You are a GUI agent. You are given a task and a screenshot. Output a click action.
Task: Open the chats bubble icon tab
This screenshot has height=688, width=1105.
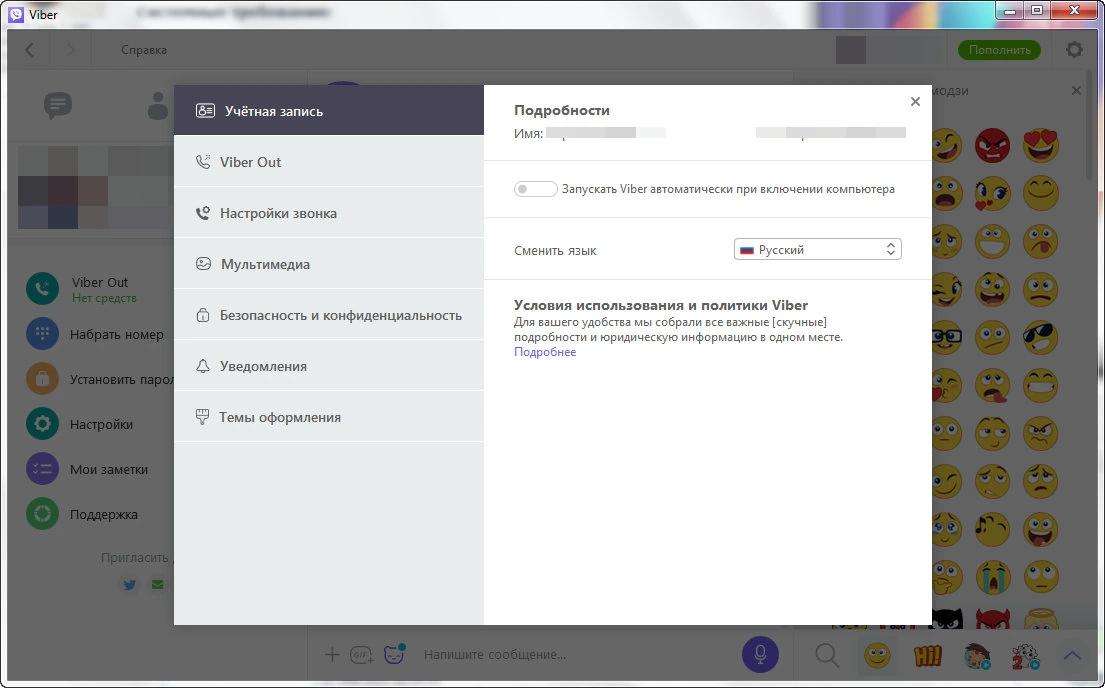(x=58, y=105)
